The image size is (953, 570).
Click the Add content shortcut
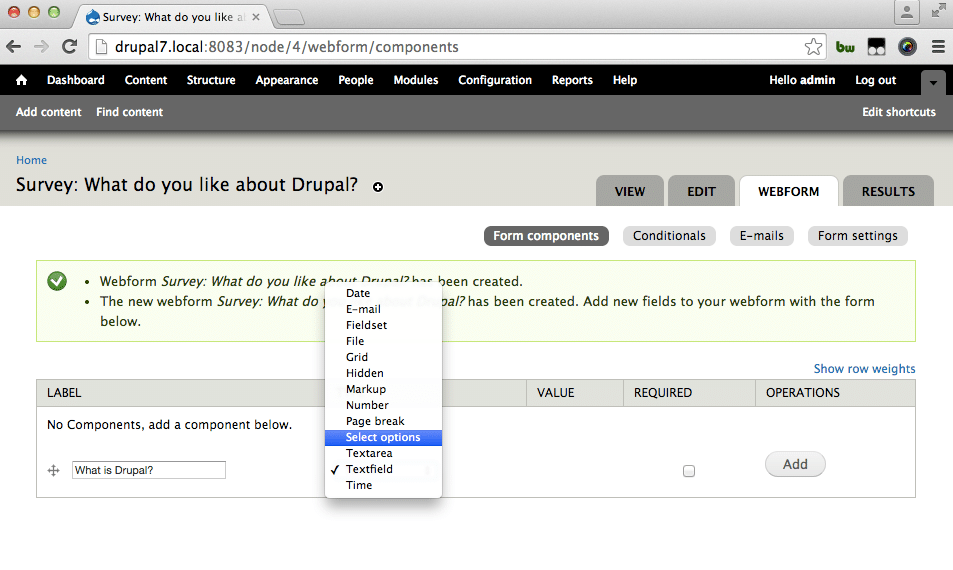point(49,112)
